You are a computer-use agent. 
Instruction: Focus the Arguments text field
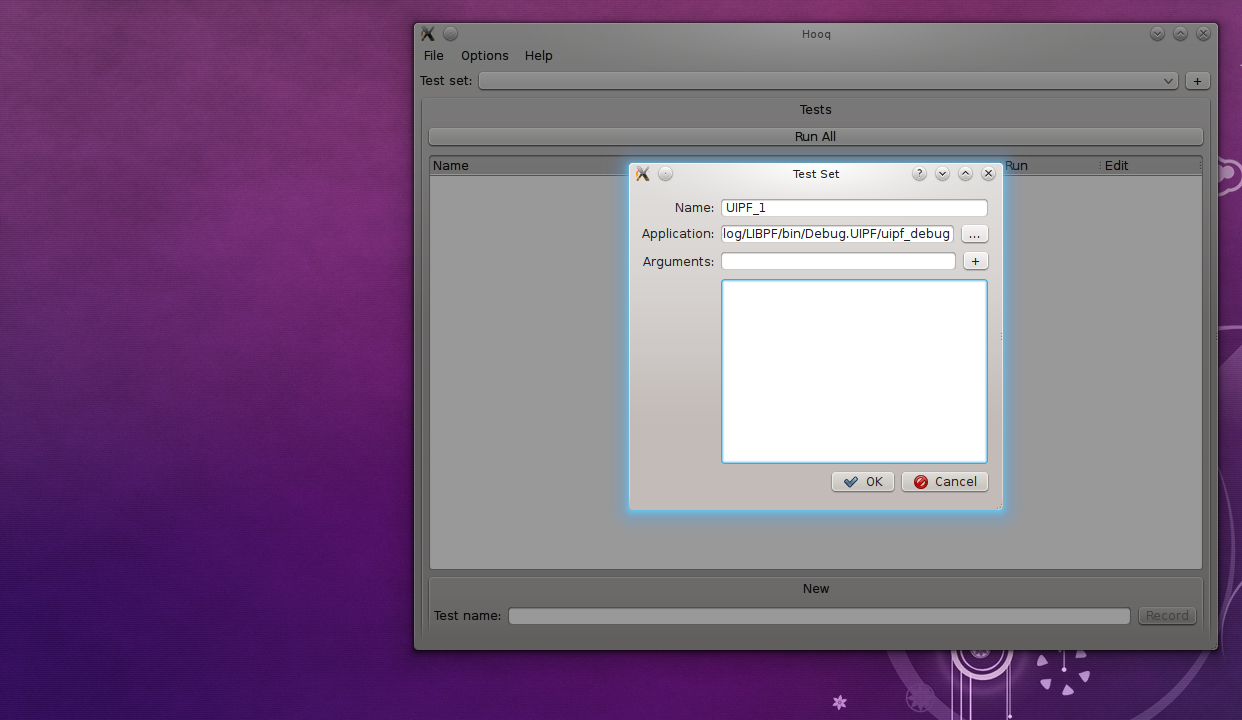837,261
